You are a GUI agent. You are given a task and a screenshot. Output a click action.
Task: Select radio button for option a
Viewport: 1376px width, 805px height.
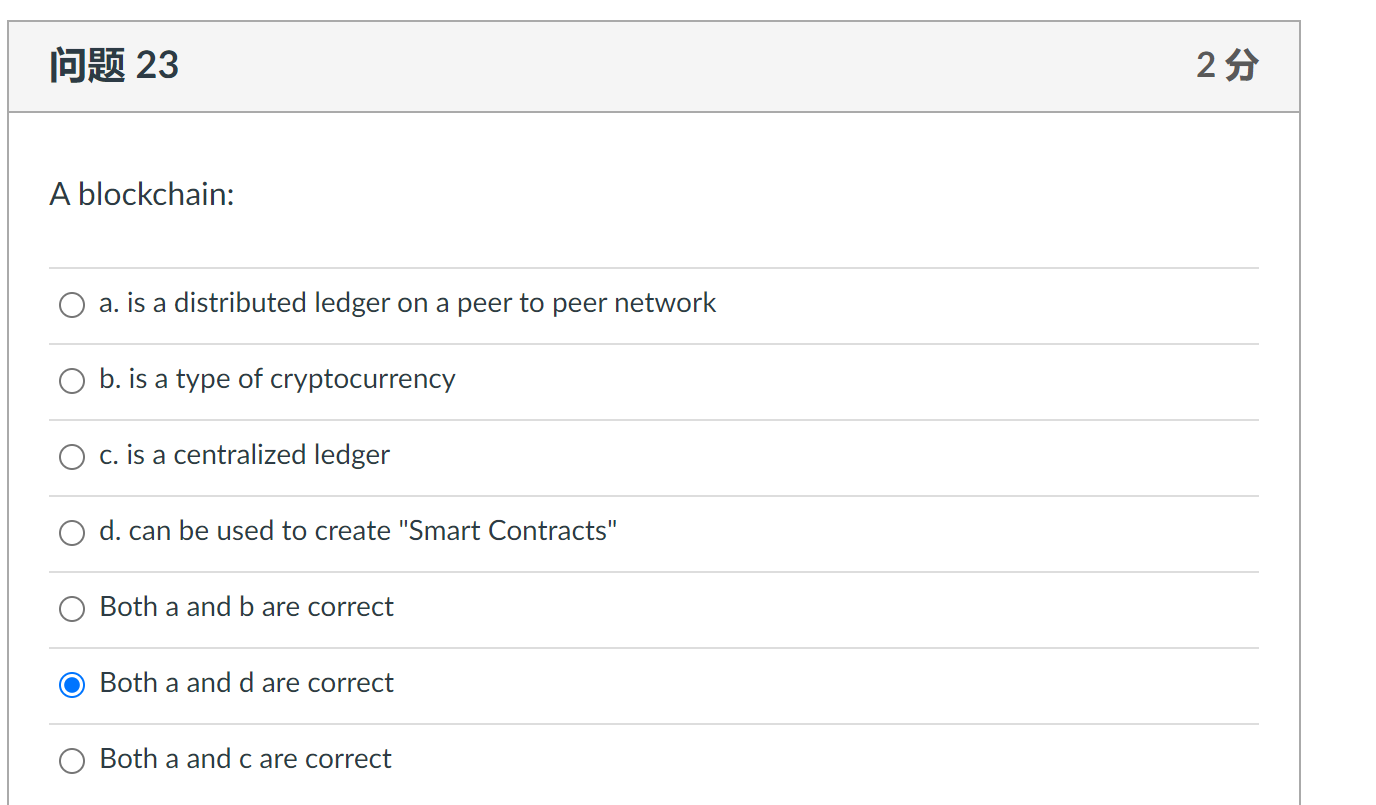click(71, 304)
